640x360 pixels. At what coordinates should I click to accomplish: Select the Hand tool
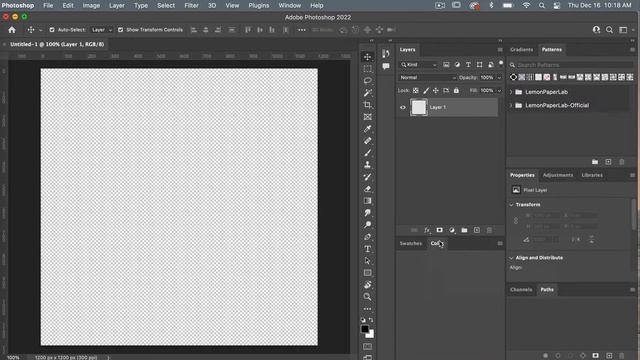tap(367, 285)
